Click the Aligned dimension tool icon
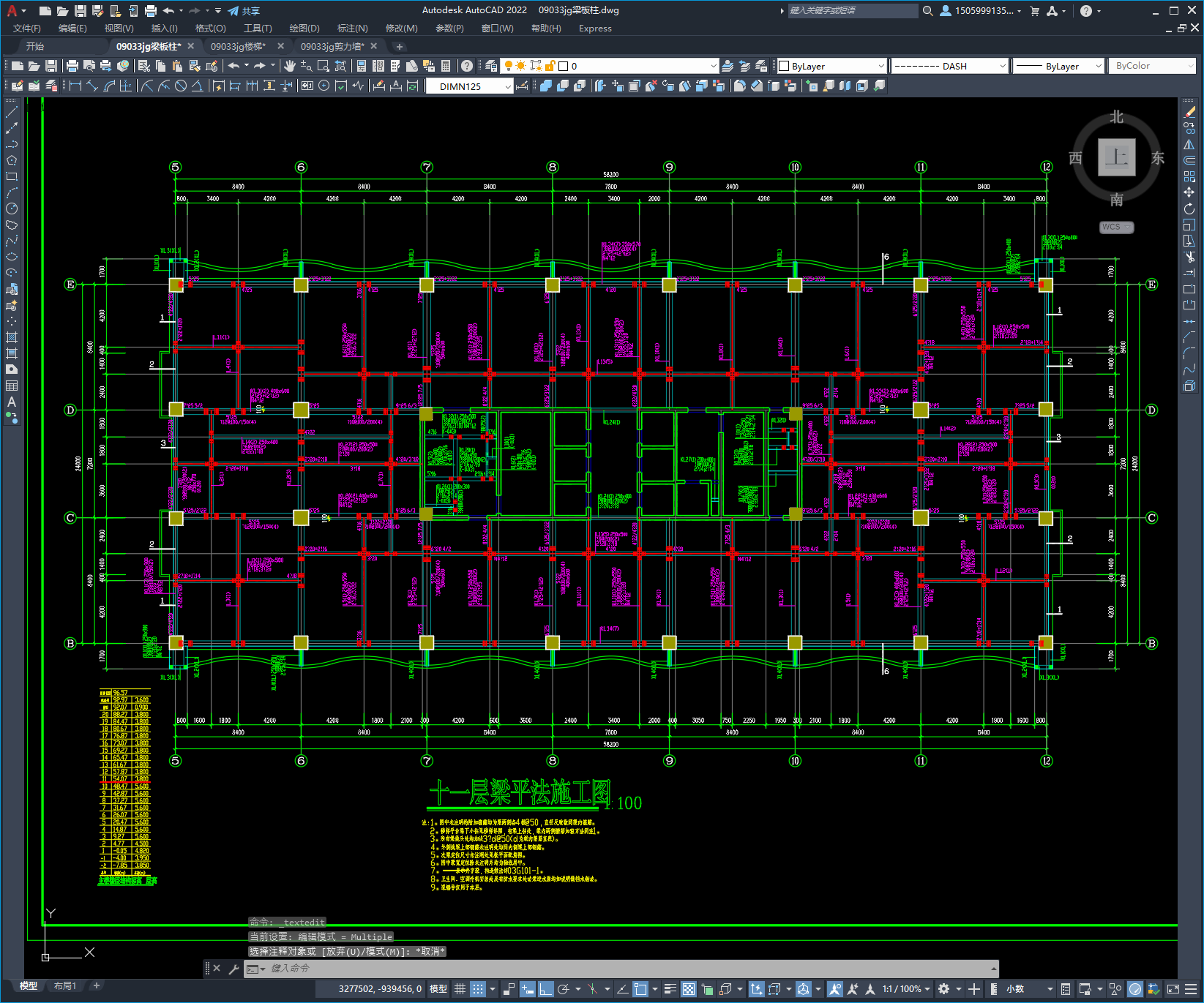The height and width of the screenshot is (1003, 1204). pos(91,86)
